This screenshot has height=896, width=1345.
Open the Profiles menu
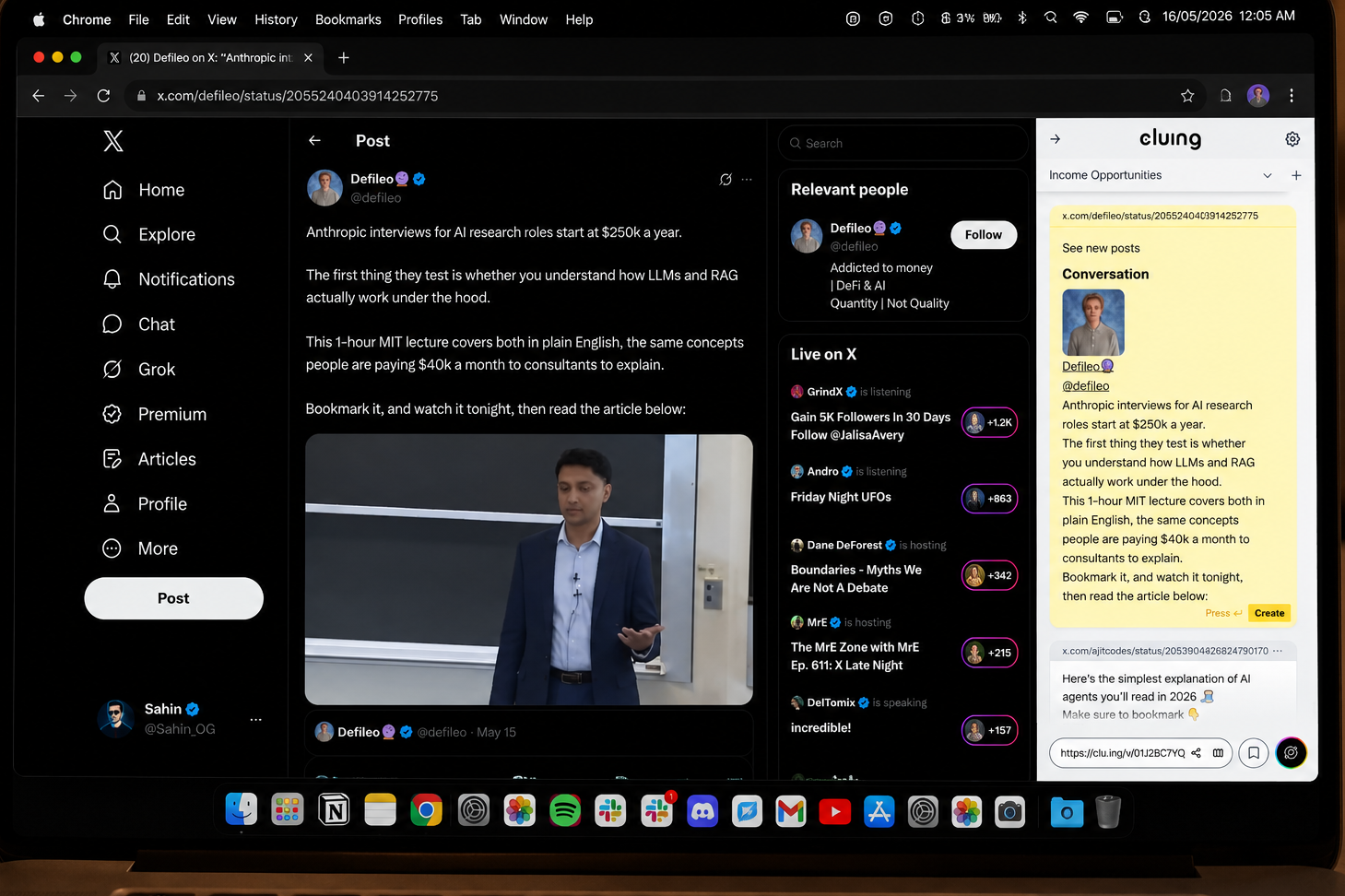click(x=420, y=19)
